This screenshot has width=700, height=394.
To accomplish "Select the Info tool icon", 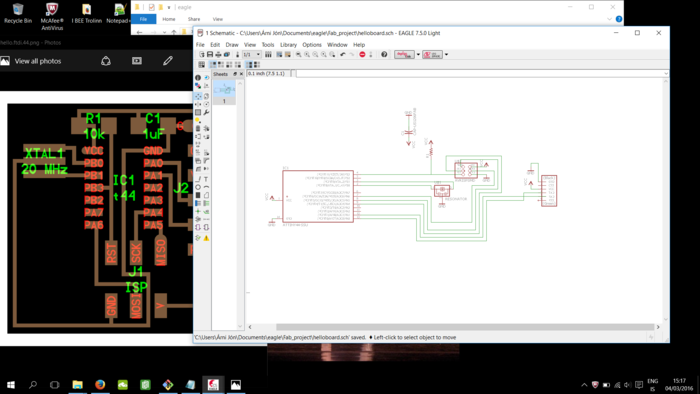I will pos(198,78).
